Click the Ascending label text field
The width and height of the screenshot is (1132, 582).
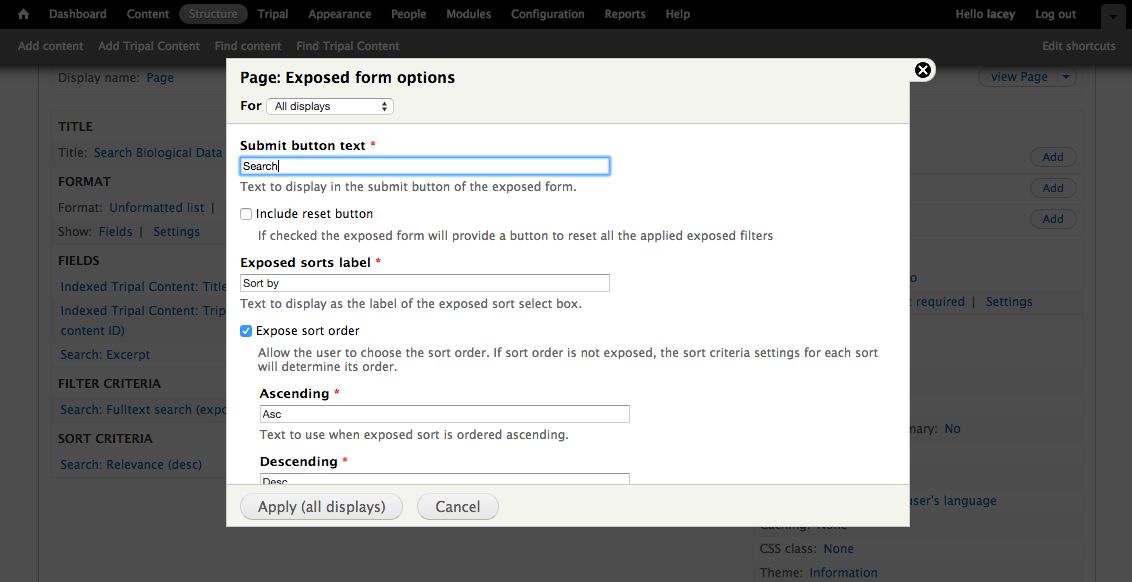(x=444, y=414)
